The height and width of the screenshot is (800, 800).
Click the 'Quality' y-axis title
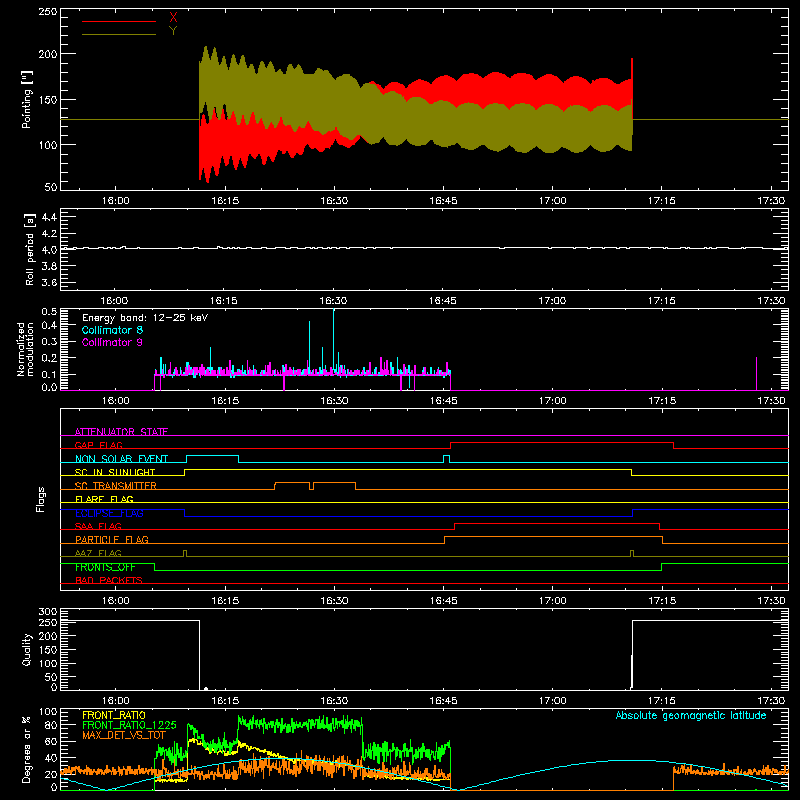(27, 649)
